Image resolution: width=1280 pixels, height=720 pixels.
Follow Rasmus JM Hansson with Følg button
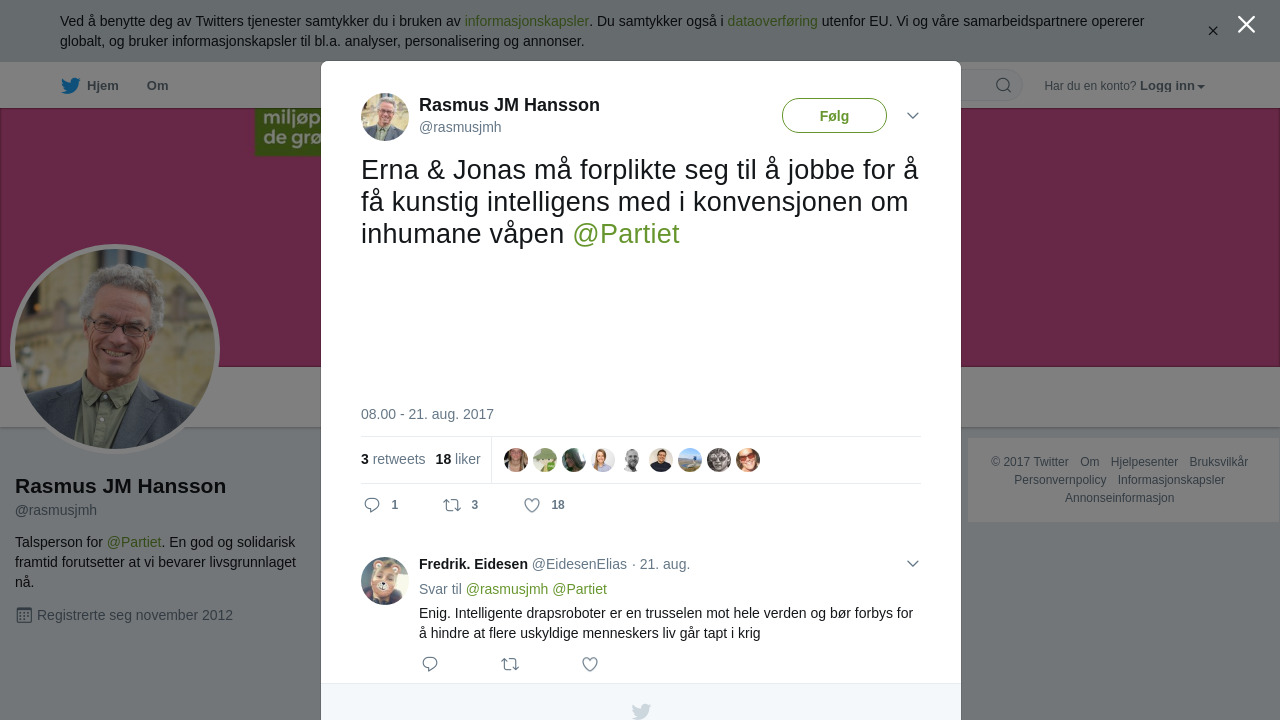[x=834, y=116]
